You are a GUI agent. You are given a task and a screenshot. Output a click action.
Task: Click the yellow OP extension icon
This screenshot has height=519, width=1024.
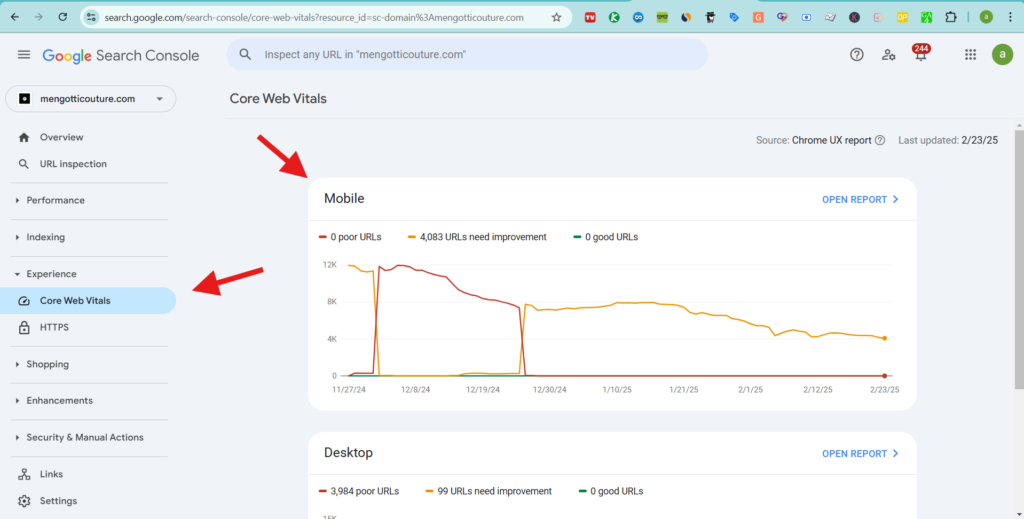coord(903,18)
